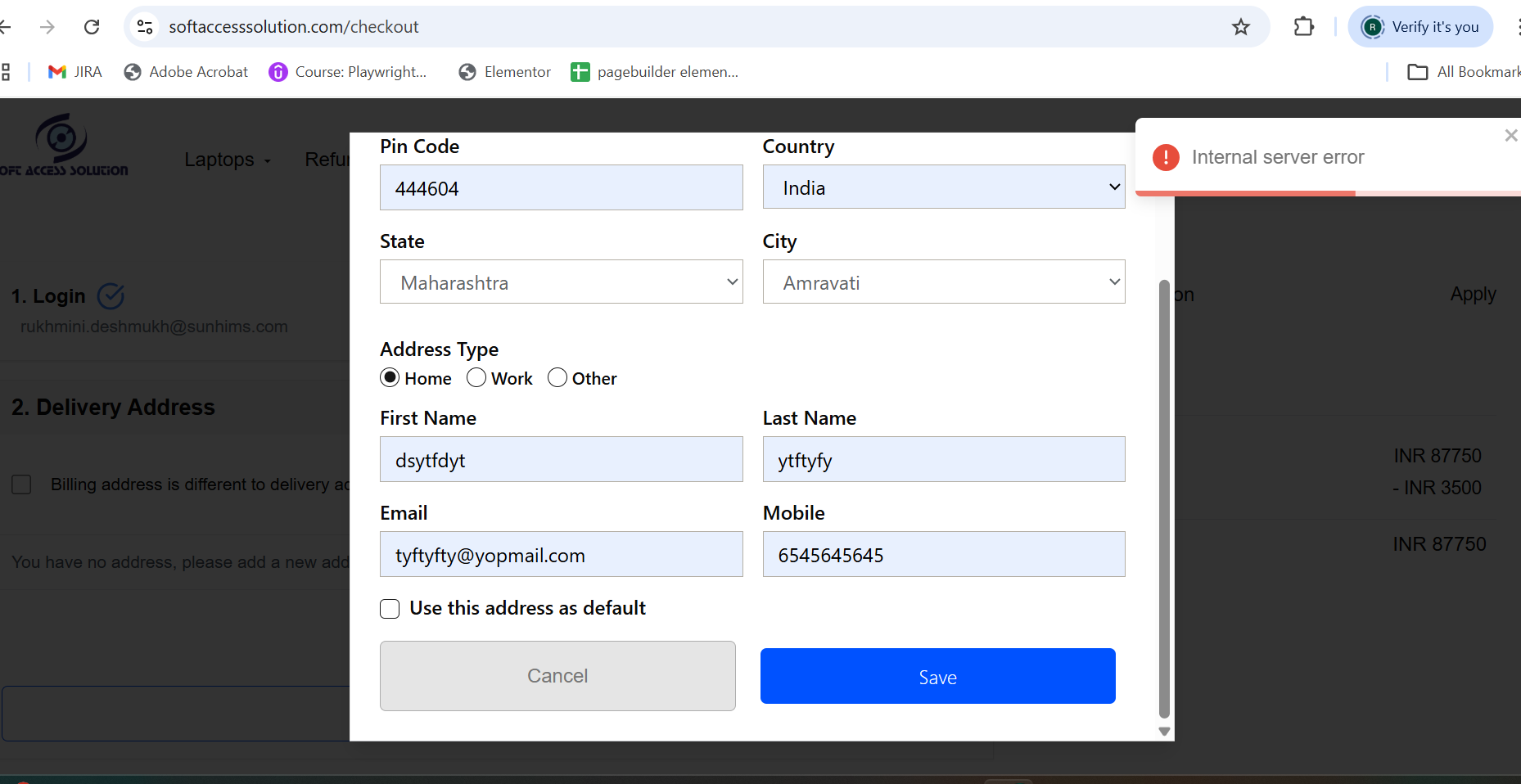Expand the Laptops menu
The height and width of the screenshot is (784, 1521).
click(228, 160)
